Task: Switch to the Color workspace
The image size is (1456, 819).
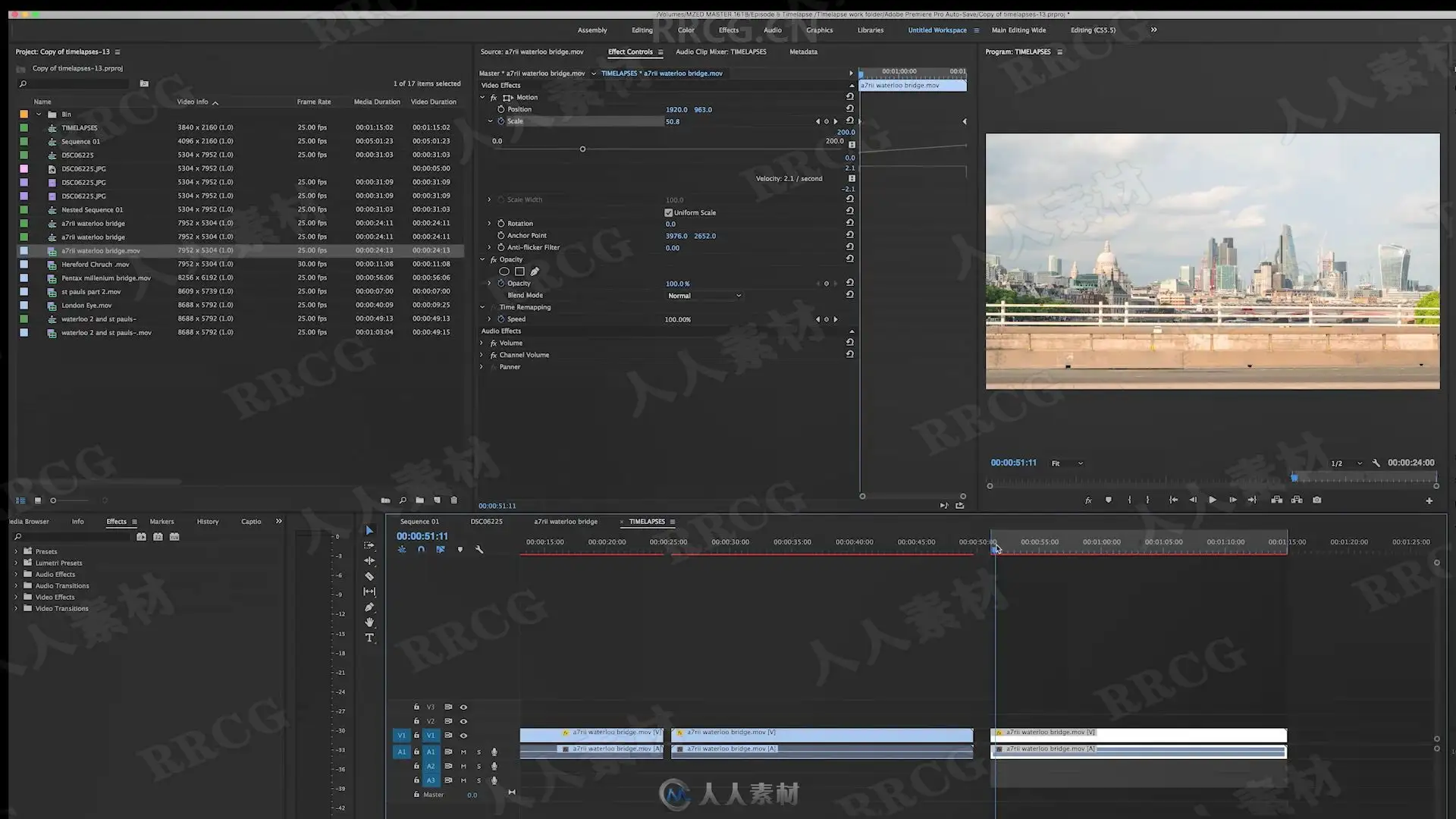Action: click(x=686, y=30)
